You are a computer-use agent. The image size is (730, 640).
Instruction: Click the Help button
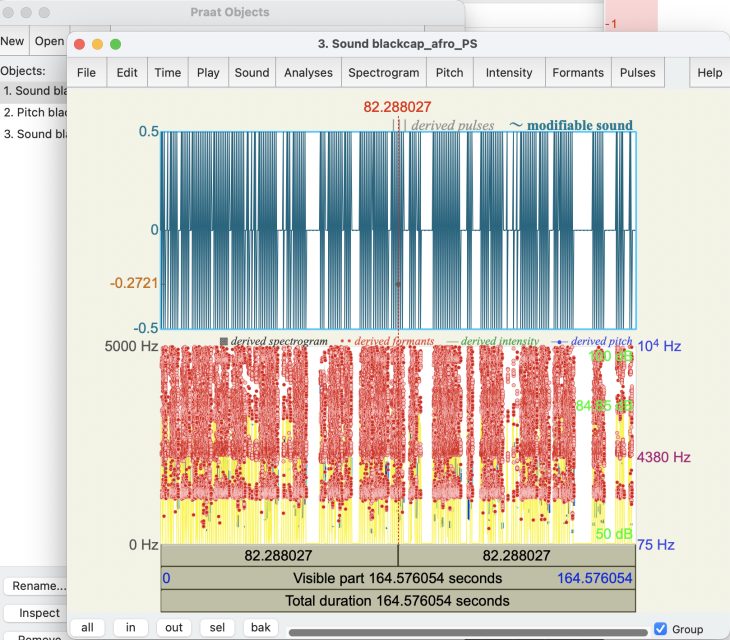click(x=710, y=72)
